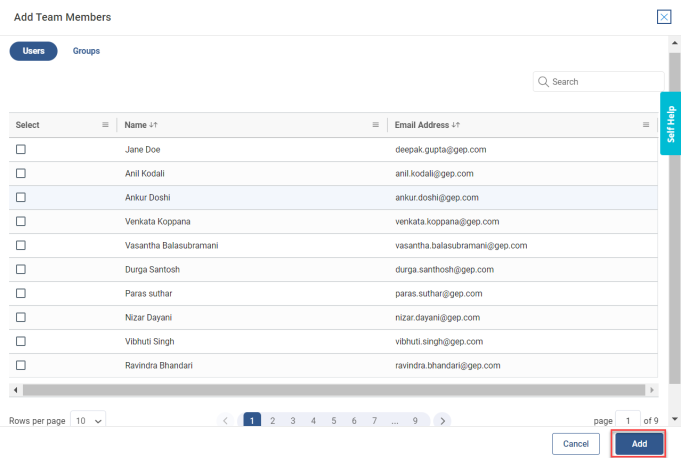Screen dimensions: 681x458
Task: Expand the Rows per page dropdown
Action: coord(89,421)
